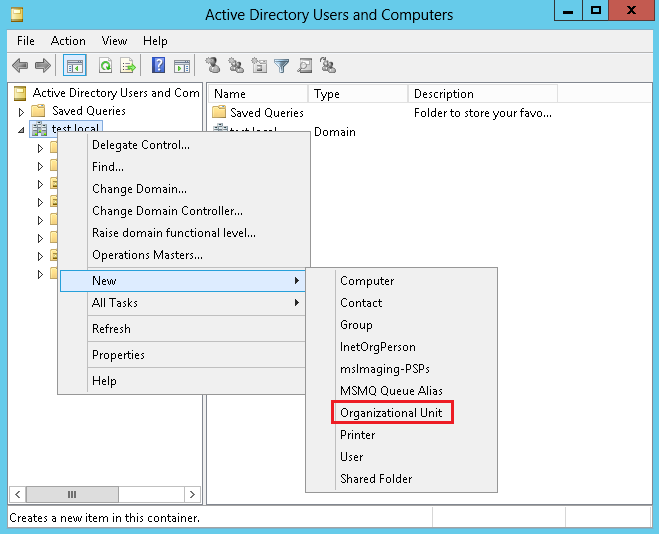Toggle the Show/Hide Console Tree toolbar icon
Screen dimensions: 659x534
(75, 66)
